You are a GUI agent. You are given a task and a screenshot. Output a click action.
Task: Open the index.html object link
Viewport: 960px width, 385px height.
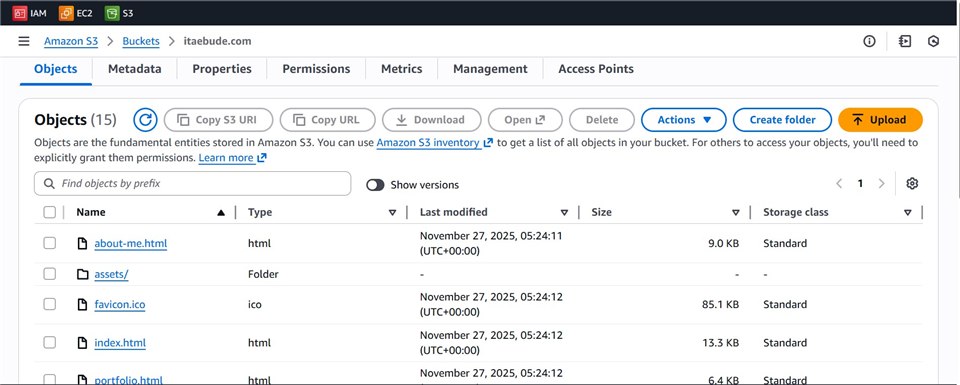pyautogui.click(x=120, y=343)
